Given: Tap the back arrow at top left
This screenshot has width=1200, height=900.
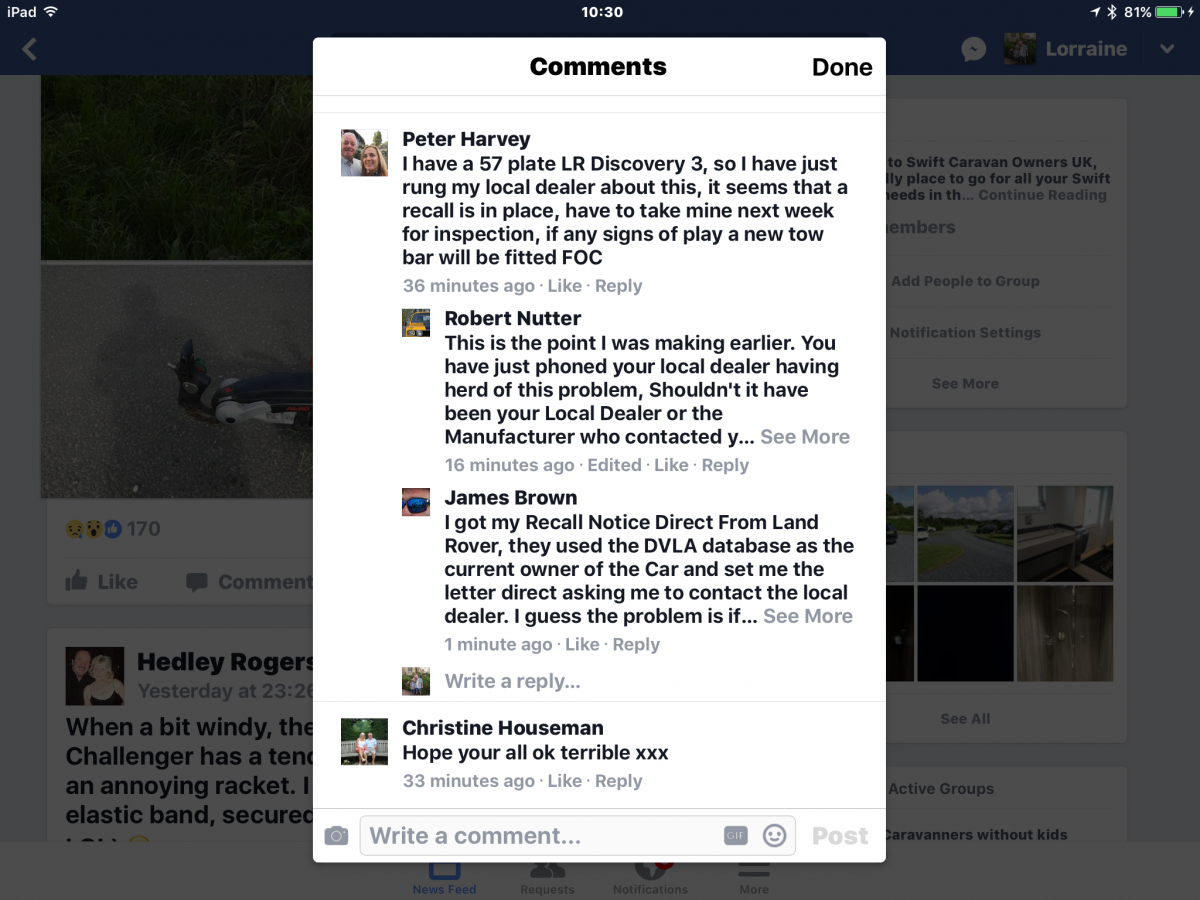Looking at the screenshot, I should tap(29, 48).
